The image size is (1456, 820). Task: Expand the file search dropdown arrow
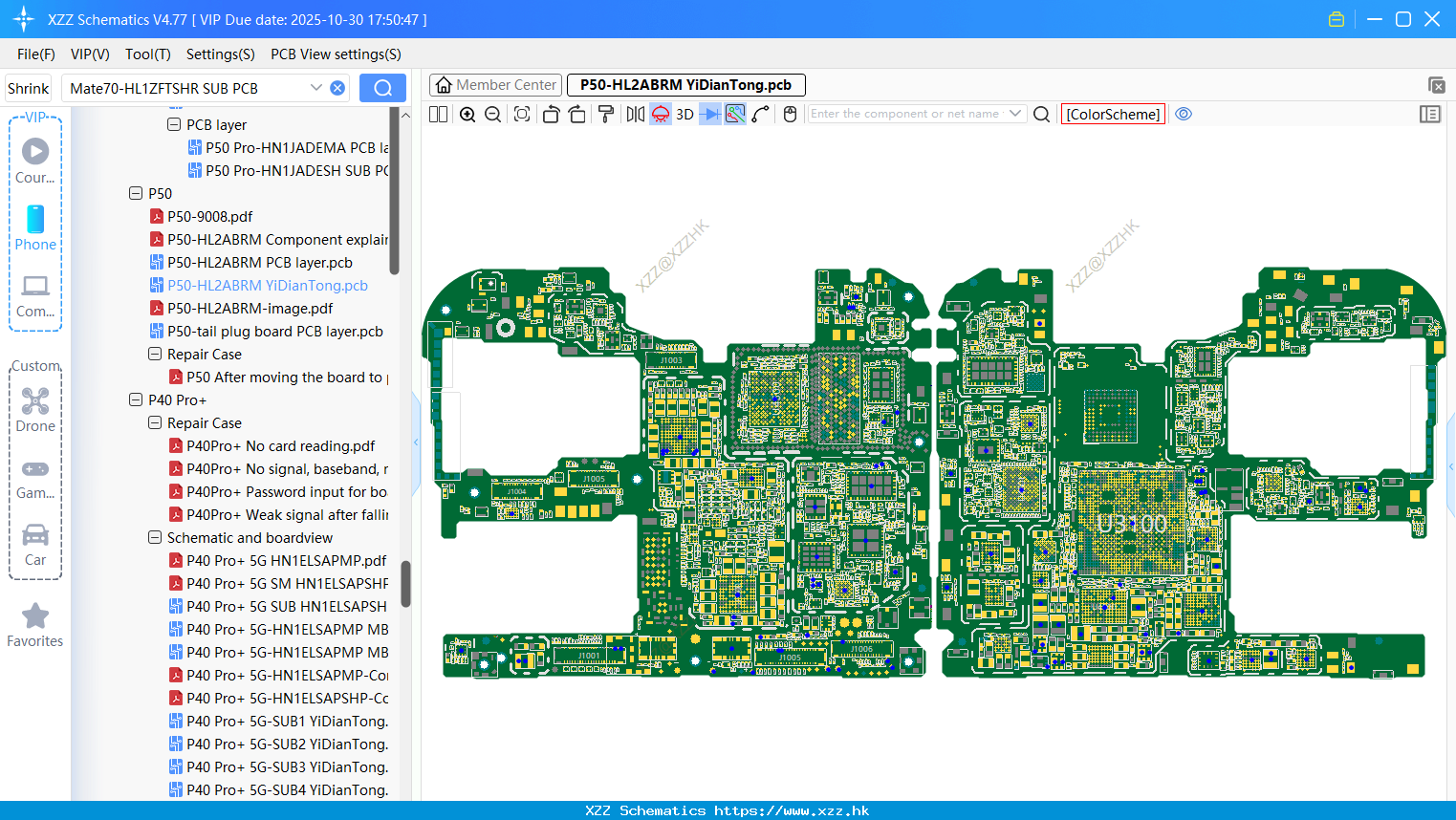[316, 88]
